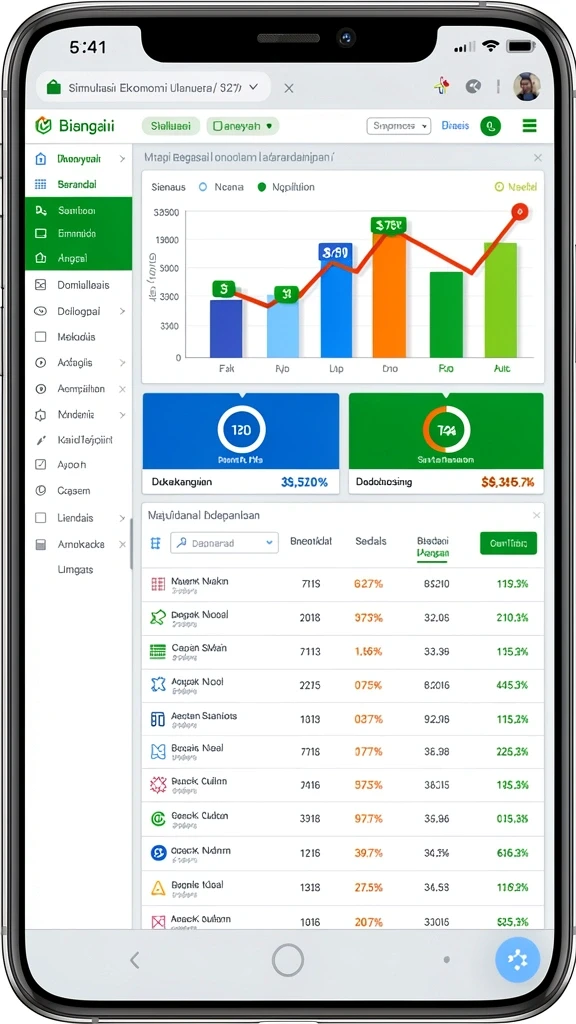Select the Ngplition green radio option

coord(262,187)
